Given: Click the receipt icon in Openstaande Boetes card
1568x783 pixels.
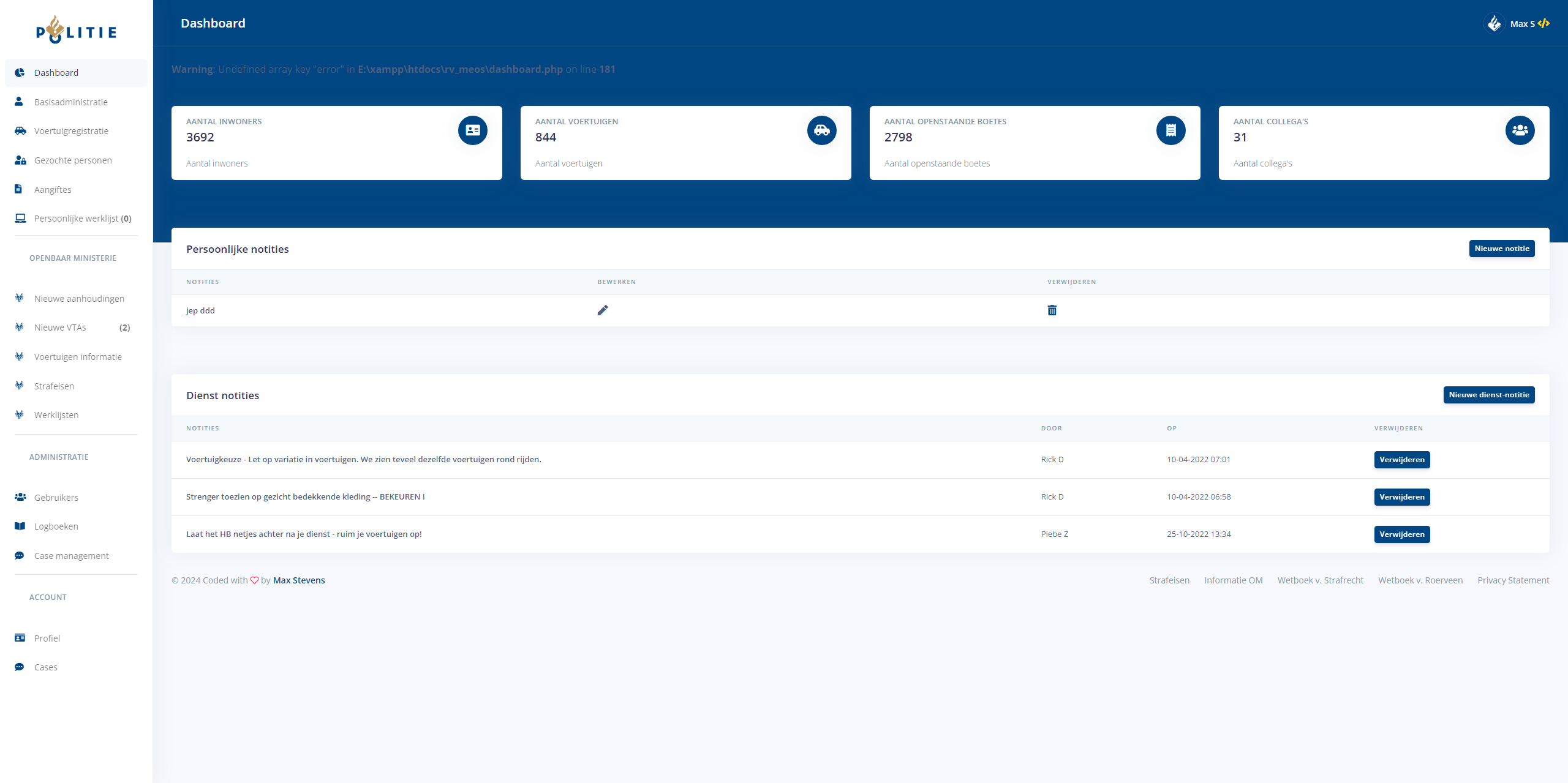Looking at the screenshot, I should 1170,130.
